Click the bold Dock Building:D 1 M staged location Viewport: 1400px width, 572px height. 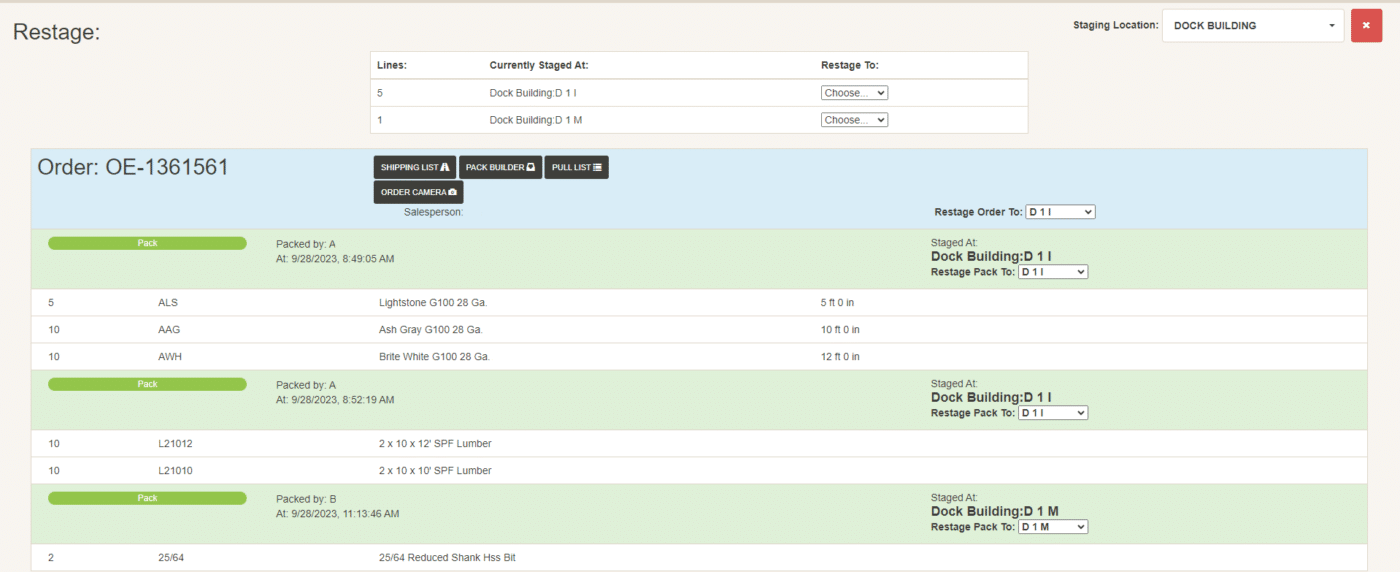[995, 511]
